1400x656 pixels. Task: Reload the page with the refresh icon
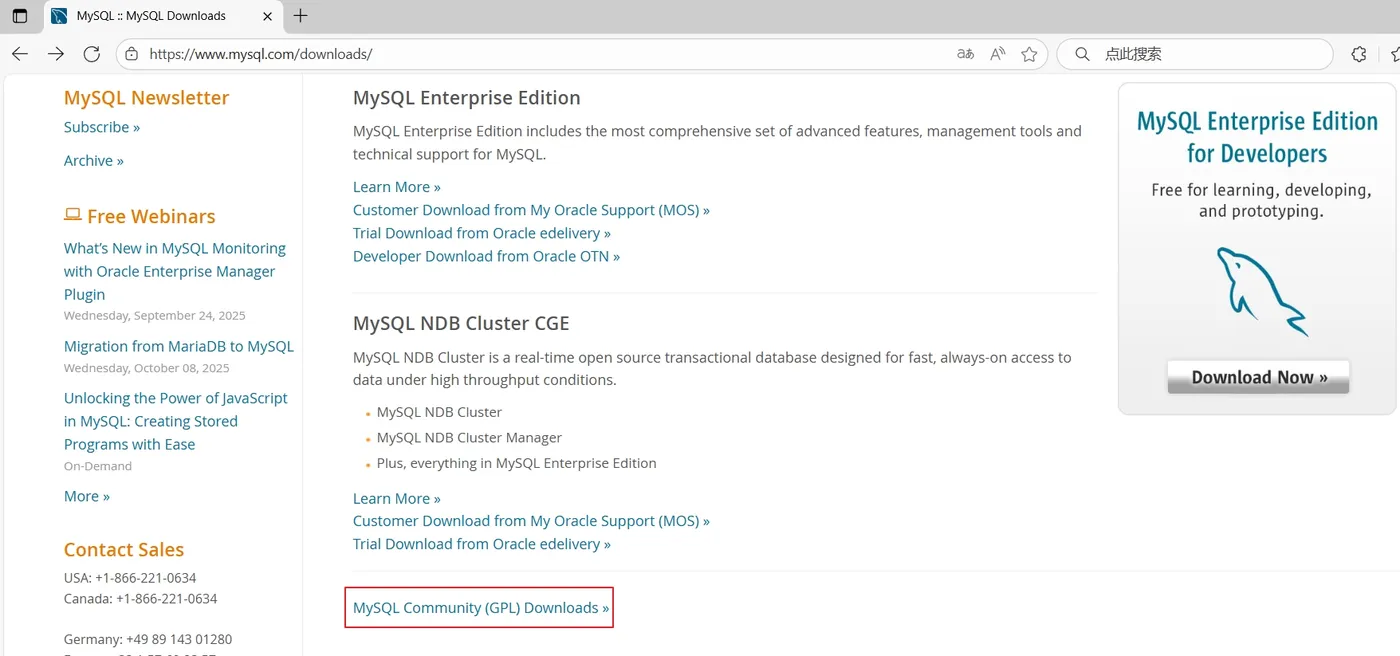92,54
